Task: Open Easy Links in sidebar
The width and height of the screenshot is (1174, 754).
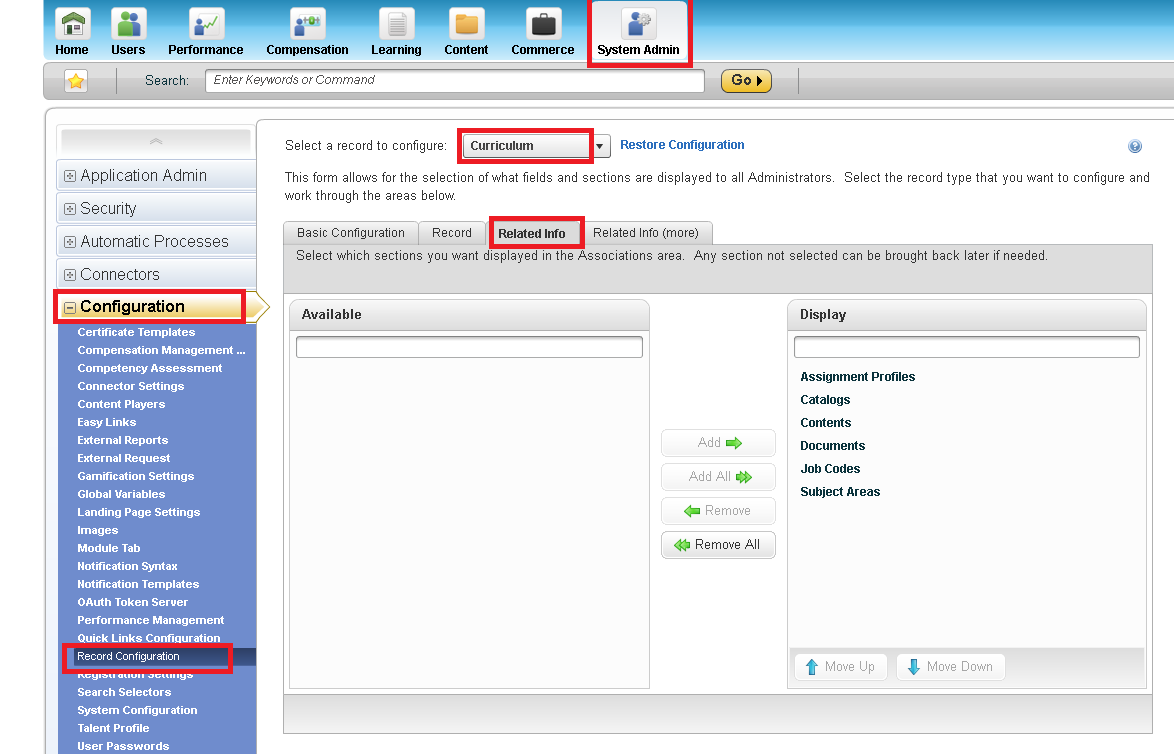Action: point(107,422)
